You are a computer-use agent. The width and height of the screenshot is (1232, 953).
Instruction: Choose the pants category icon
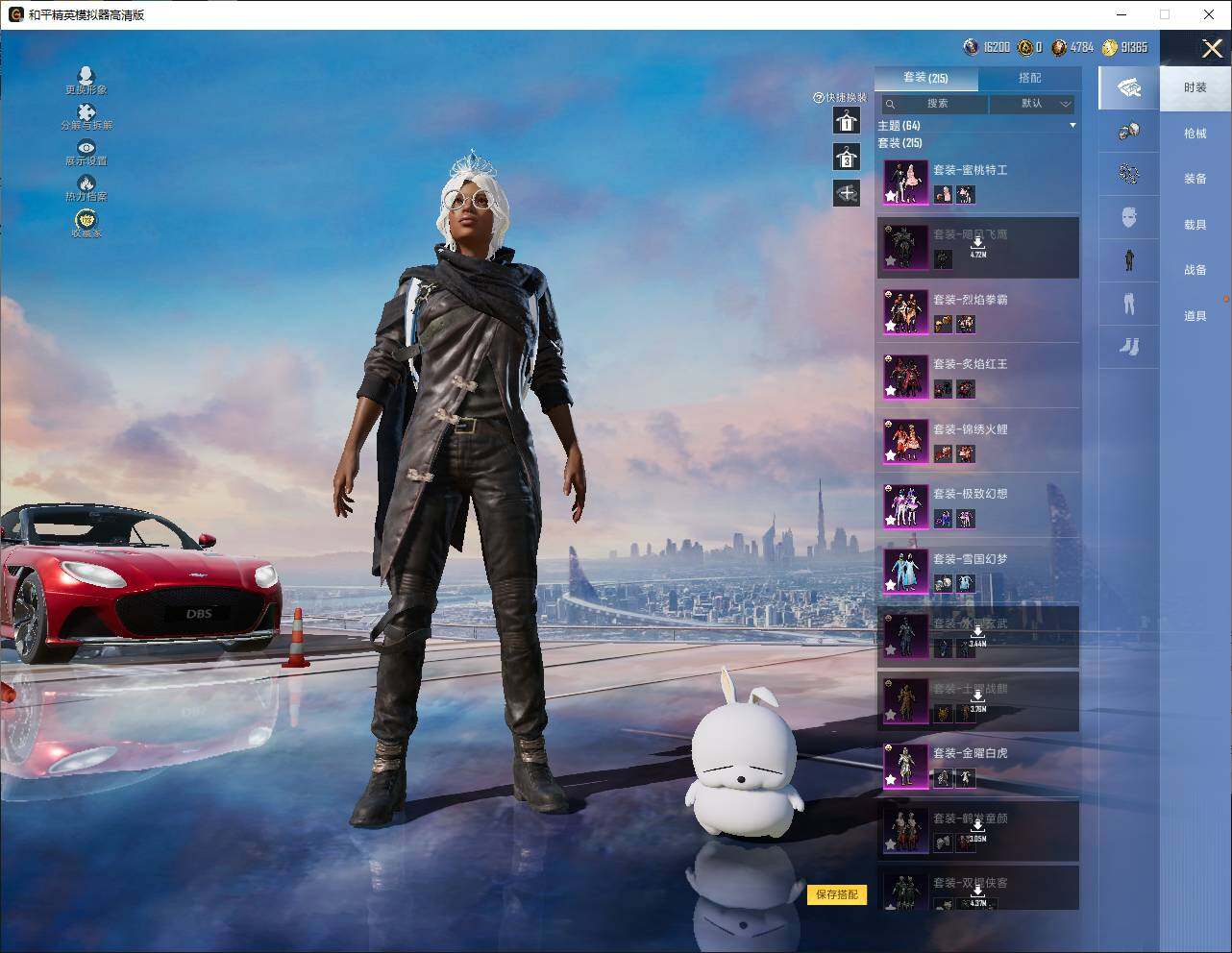click(1129, 304)
